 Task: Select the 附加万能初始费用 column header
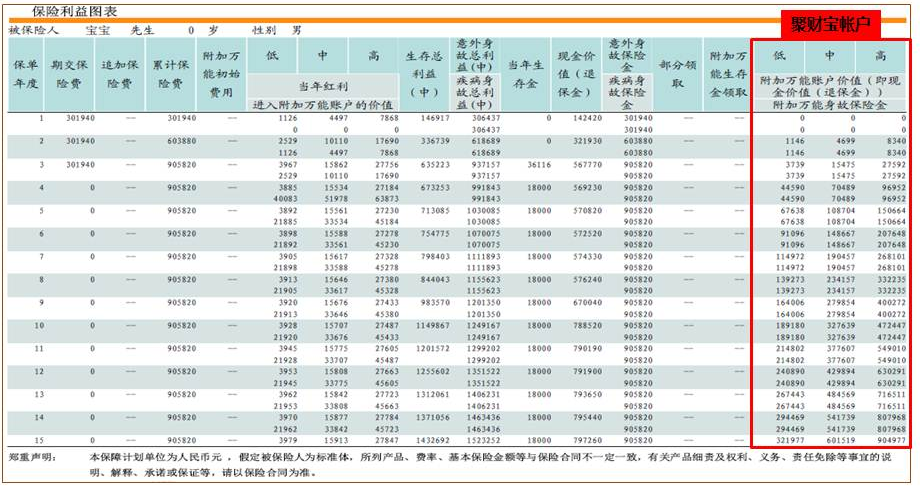click(x=221, y=75)
